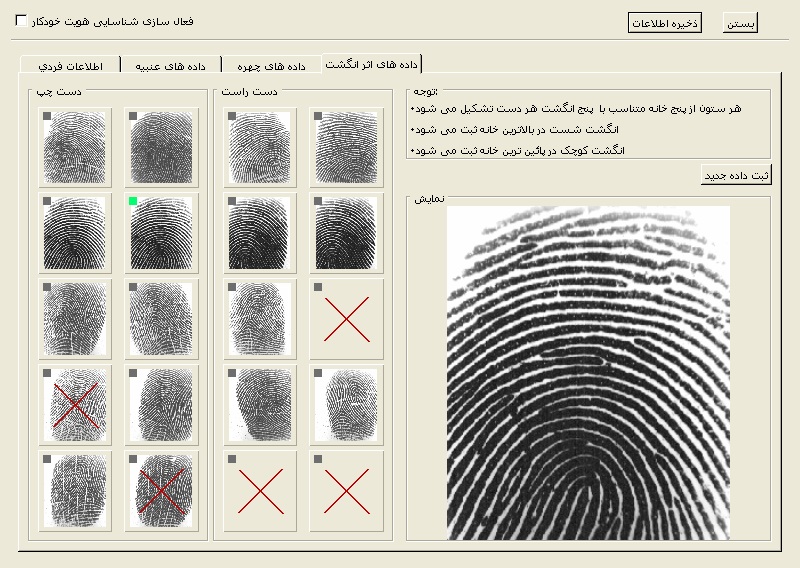This screenshot has height=568, width=800.
Task: Click crossed-out fingerprint in left-hand bottom row
Action: click(x=161, y=491)
